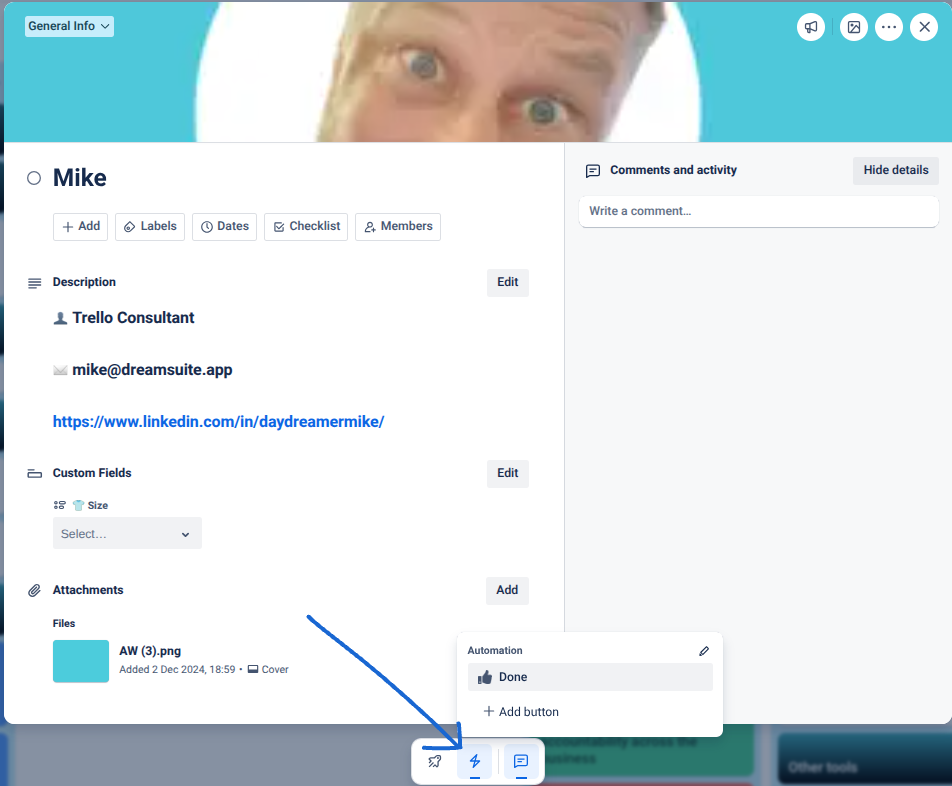The width and height of the screenshot is (952, 786).
Task: Open the cover image icon in header
Action: pyautogui.click(x=853, y=27)
